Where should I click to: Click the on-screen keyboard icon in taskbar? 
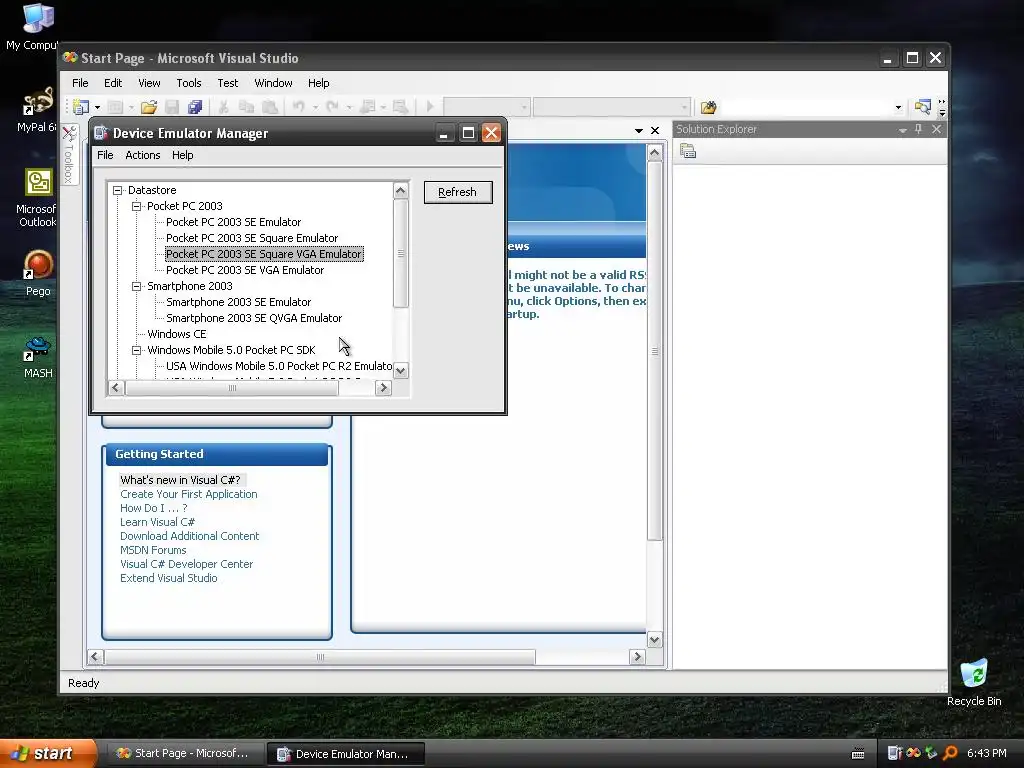pos(858,754)
